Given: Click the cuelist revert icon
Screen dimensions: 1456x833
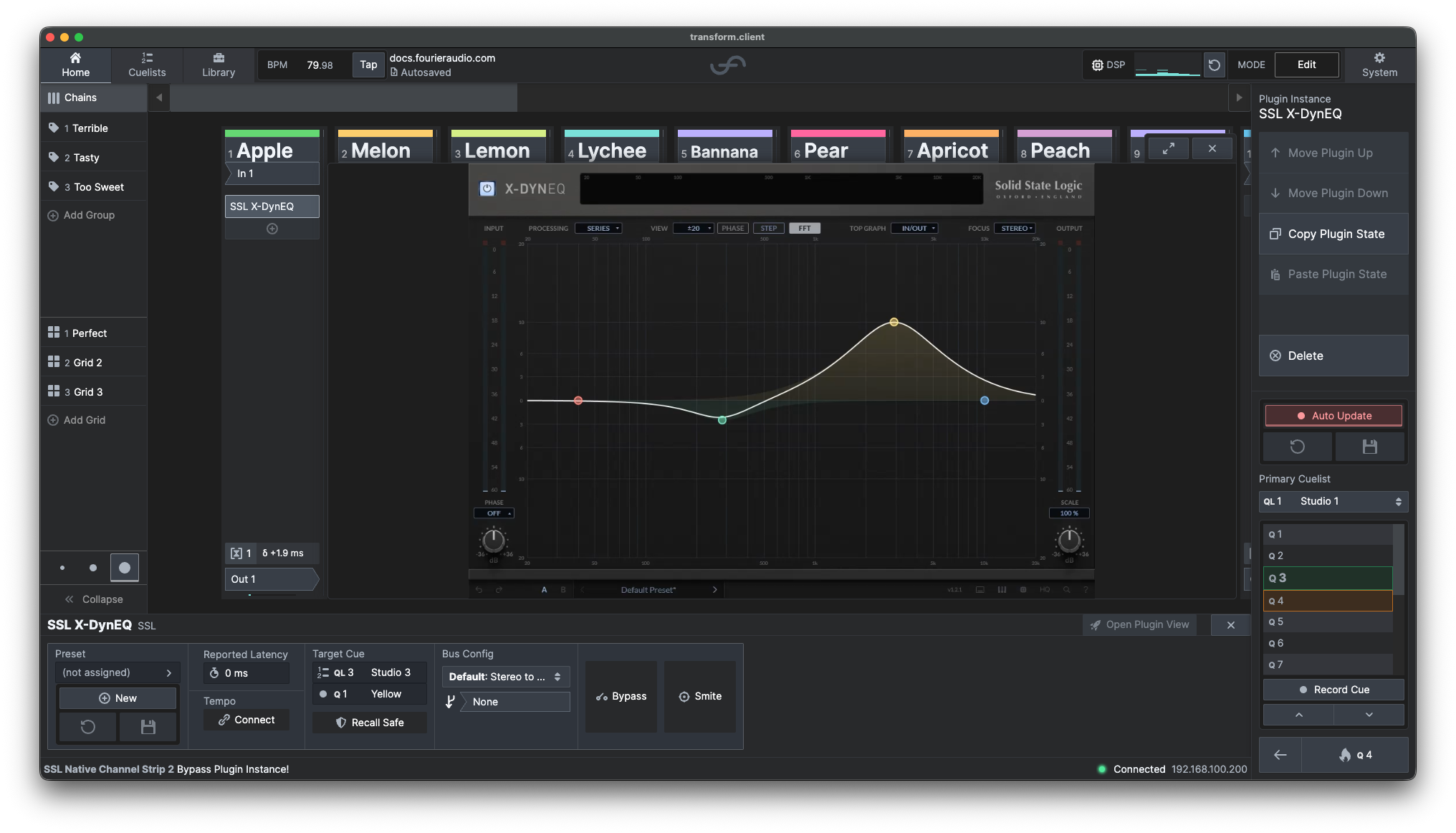Looking at the screenshot, I should [1298, 447].
